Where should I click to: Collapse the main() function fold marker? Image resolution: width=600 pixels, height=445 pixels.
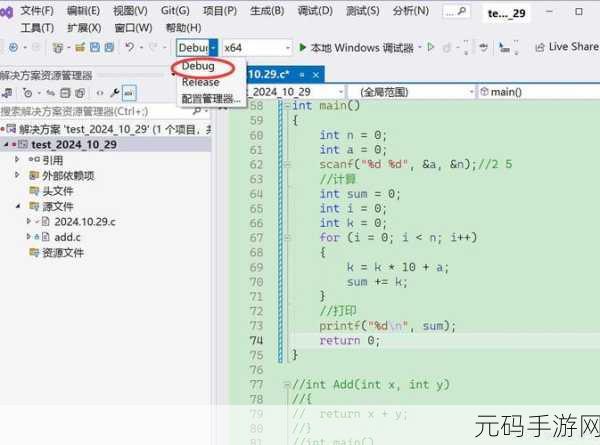pos(288,105)
